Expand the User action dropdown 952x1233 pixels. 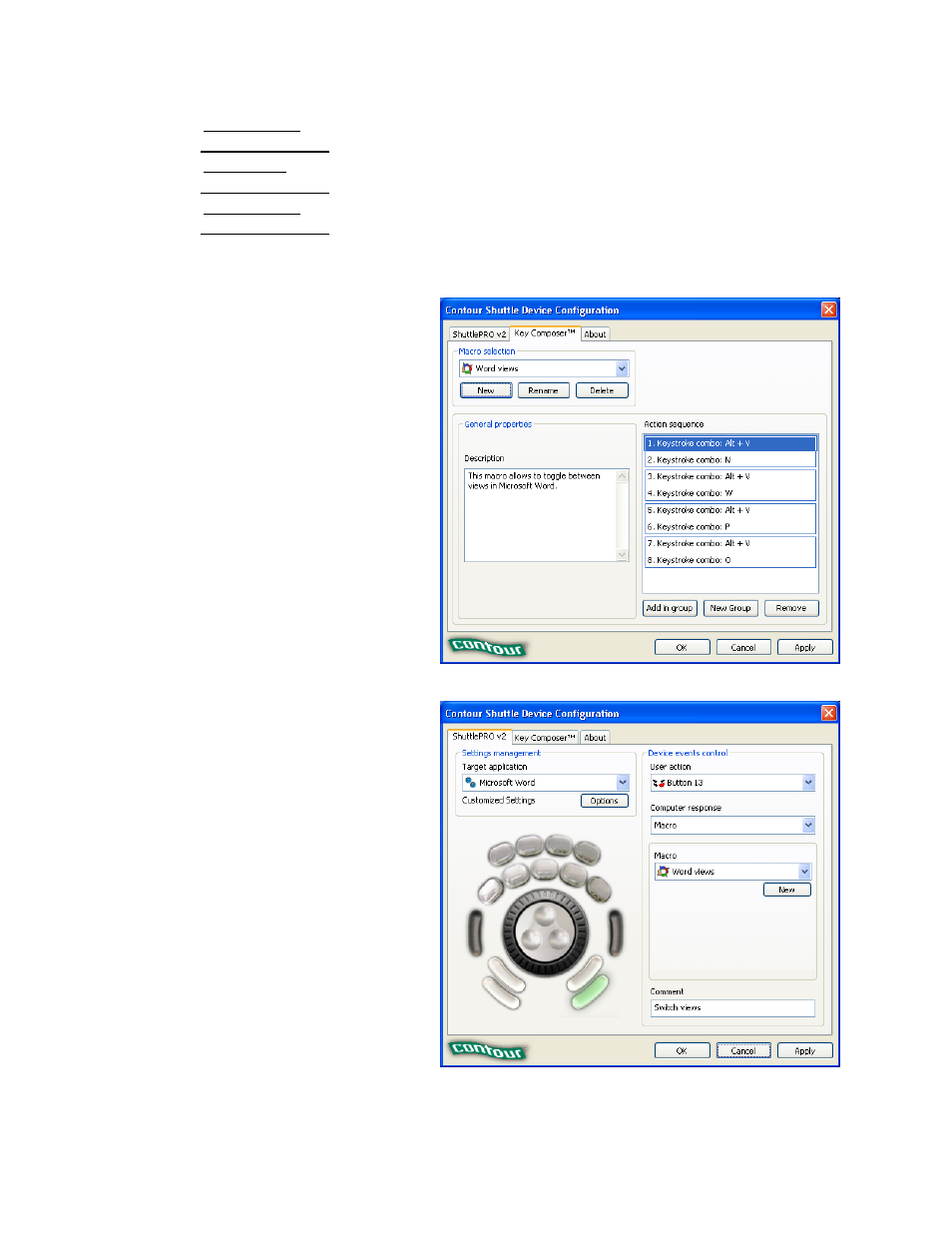tap(808, 783)
